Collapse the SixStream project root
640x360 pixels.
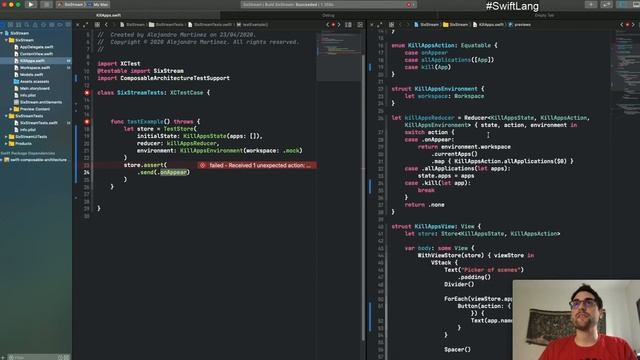[x=2, y=33]
